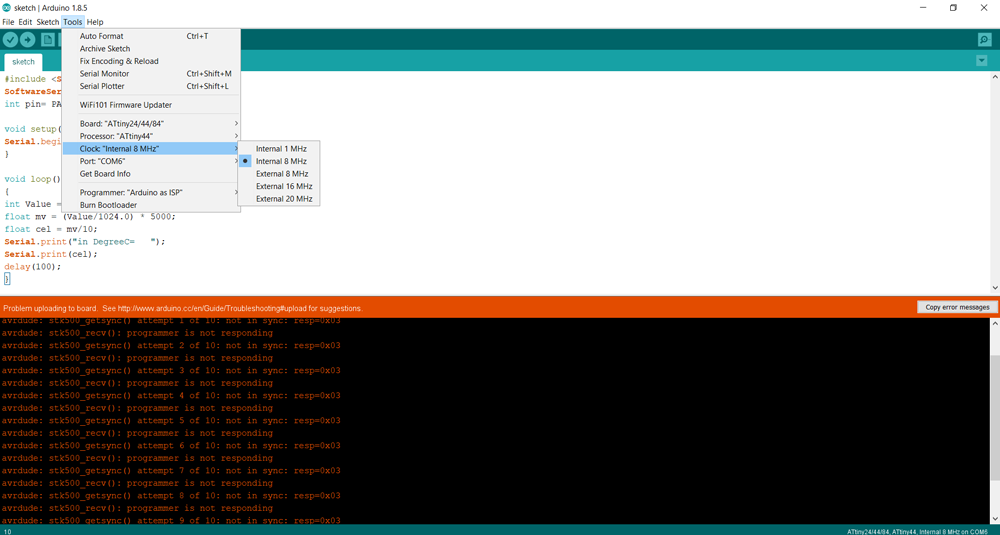Click the float cel = mv/10; line
The image size is (1000, 535).
click(51, 229)
